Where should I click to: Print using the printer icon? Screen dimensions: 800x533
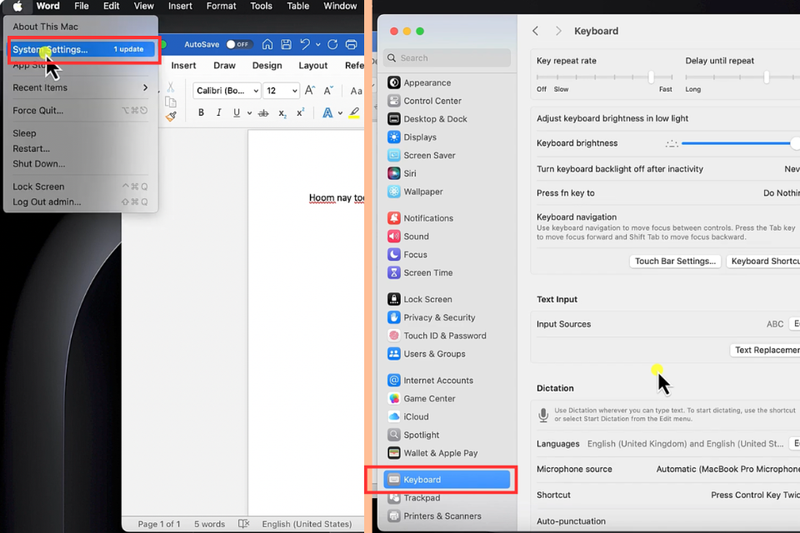(351, 44)
